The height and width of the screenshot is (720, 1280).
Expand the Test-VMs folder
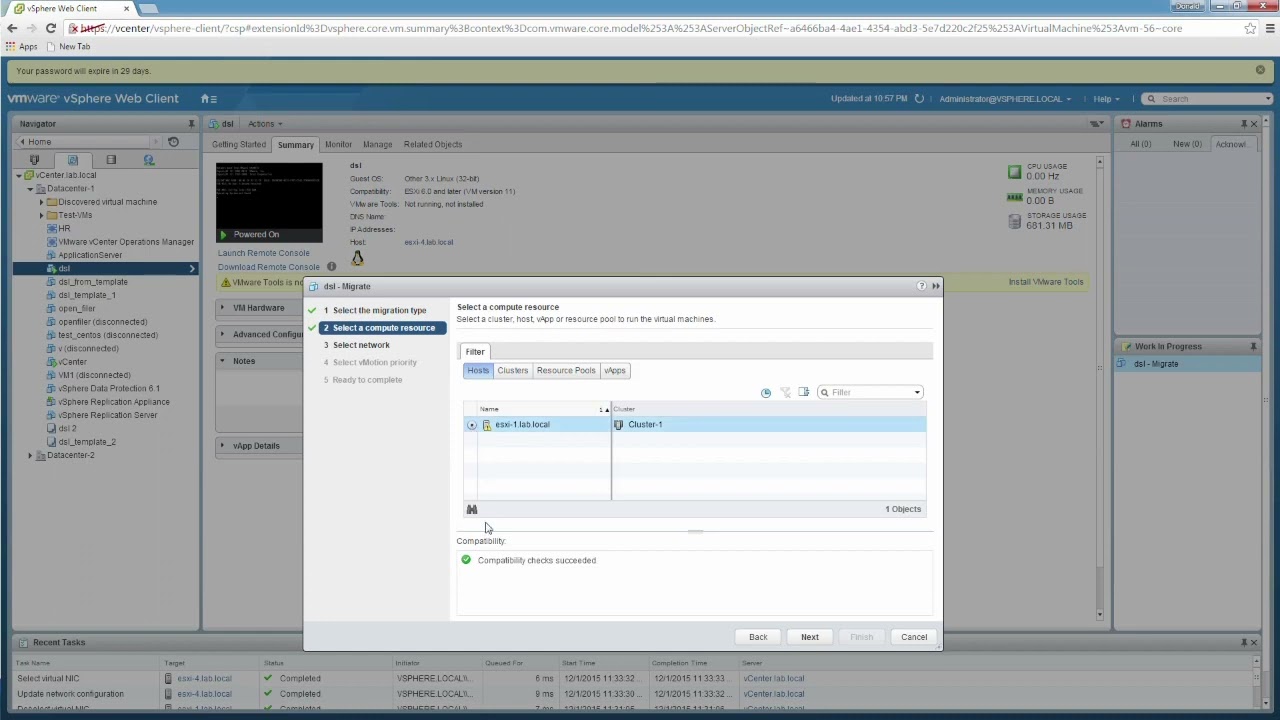click(42, 215)
